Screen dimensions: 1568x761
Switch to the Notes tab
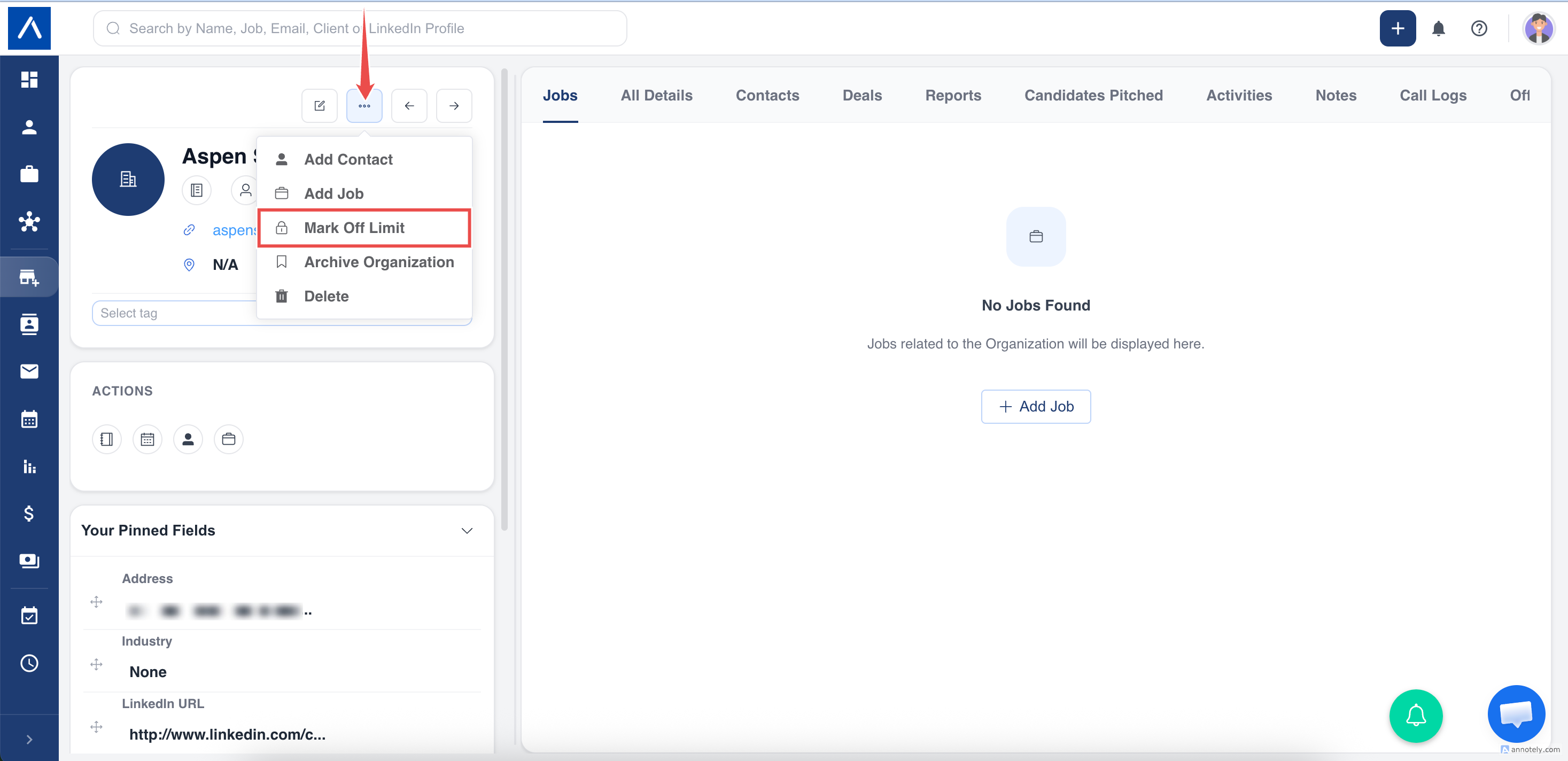coord(1336,96)
